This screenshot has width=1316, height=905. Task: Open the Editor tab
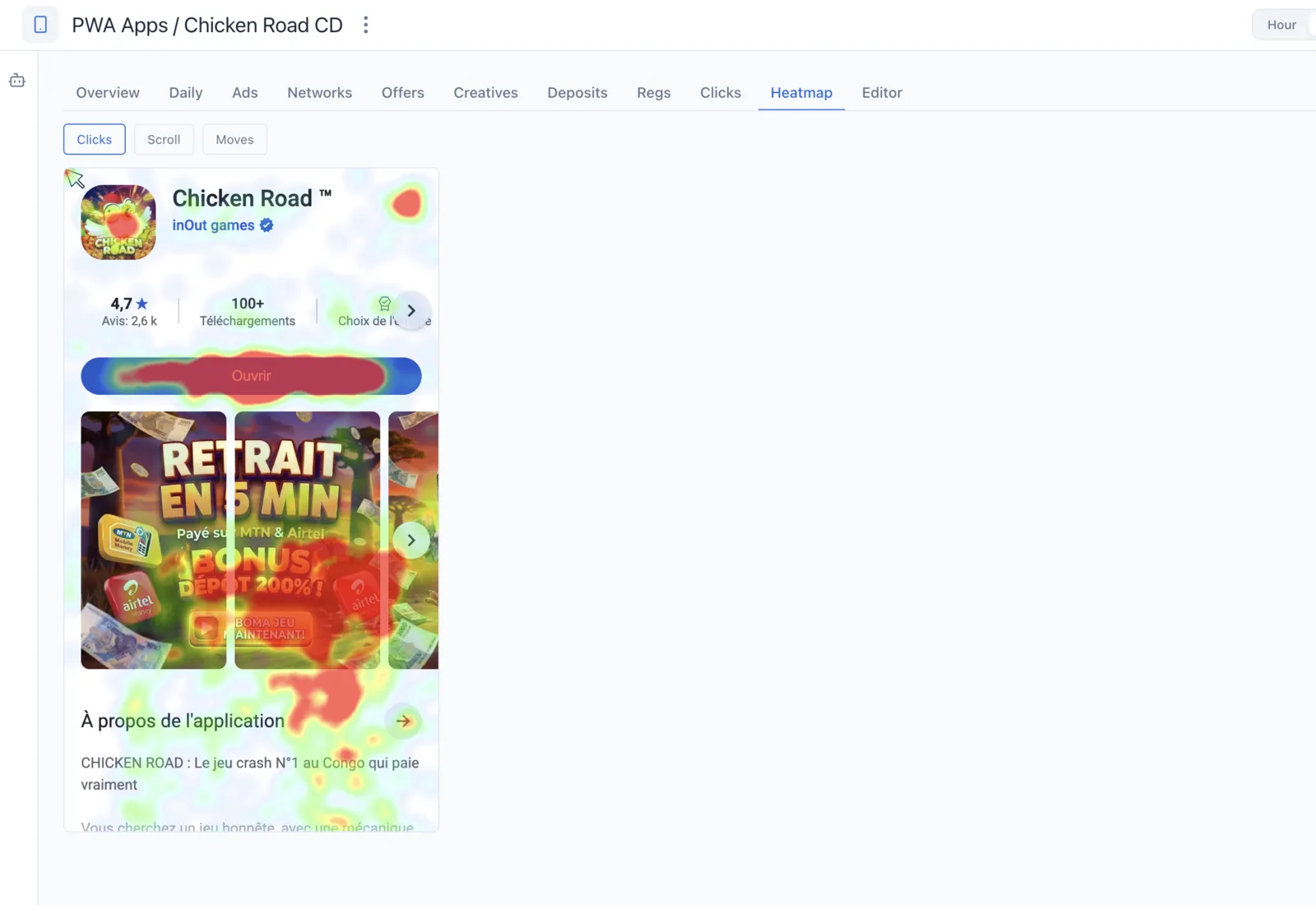pyautogui.click(x=883, y=93)
